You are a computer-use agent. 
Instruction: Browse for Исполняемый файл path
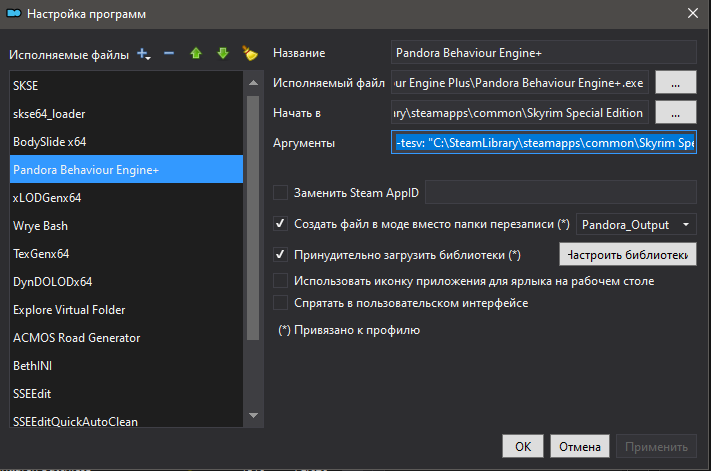click(676, 83)
